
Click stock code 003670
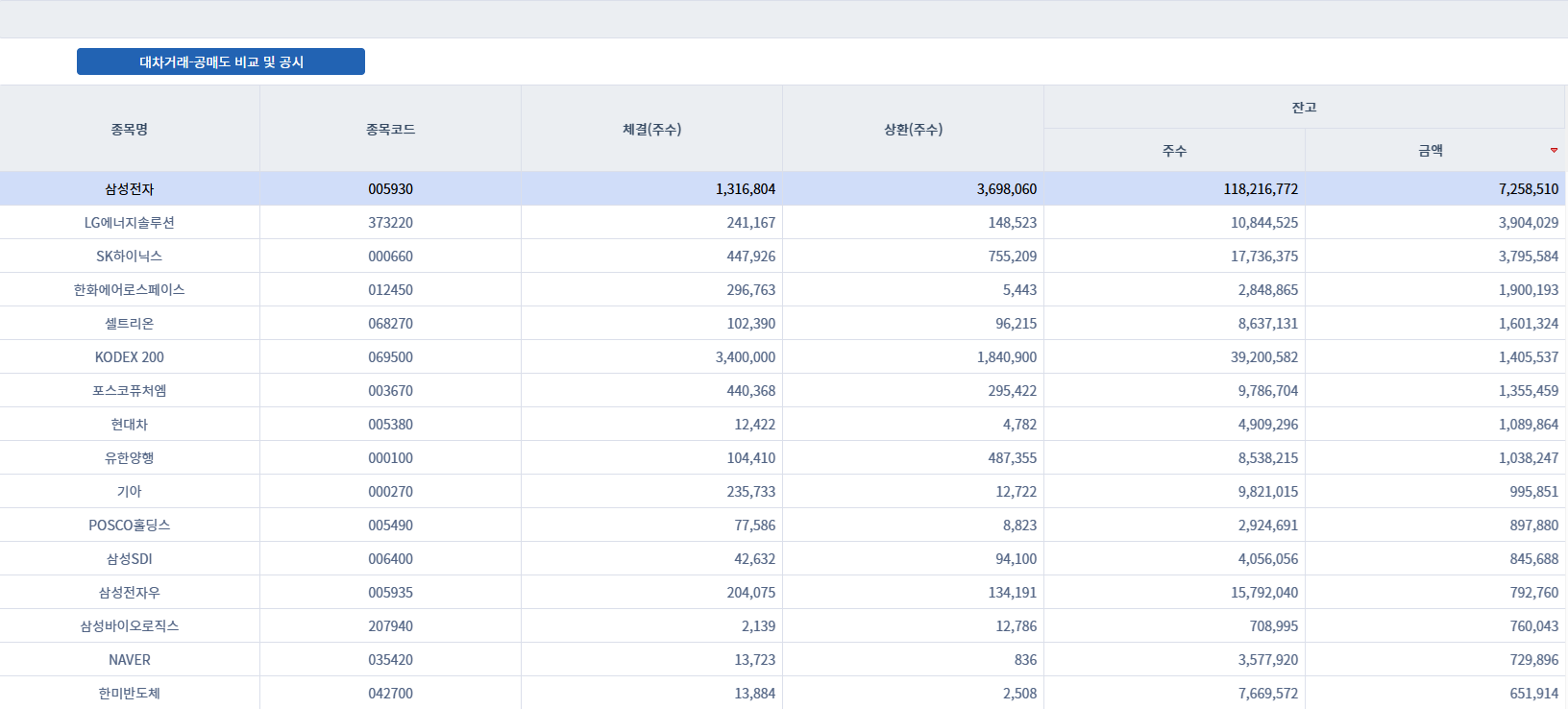click(390, 391)
